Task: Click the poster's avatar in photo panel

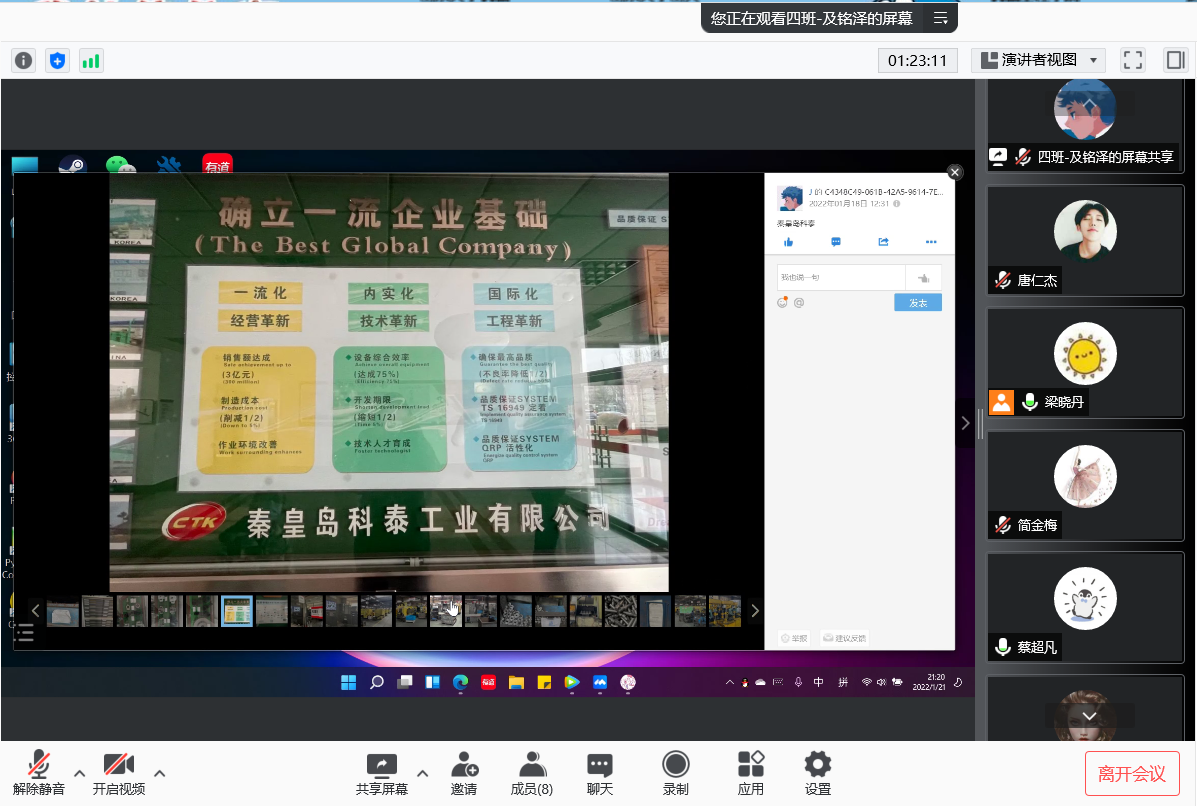Action: click(x=790, y=198)
